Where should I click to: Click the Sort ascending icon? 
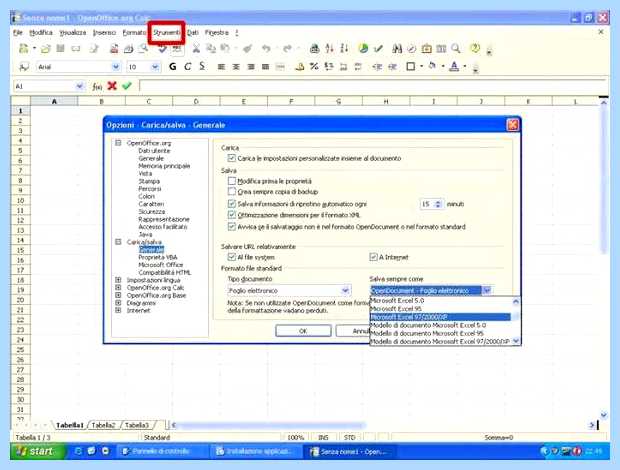[329, 49]
